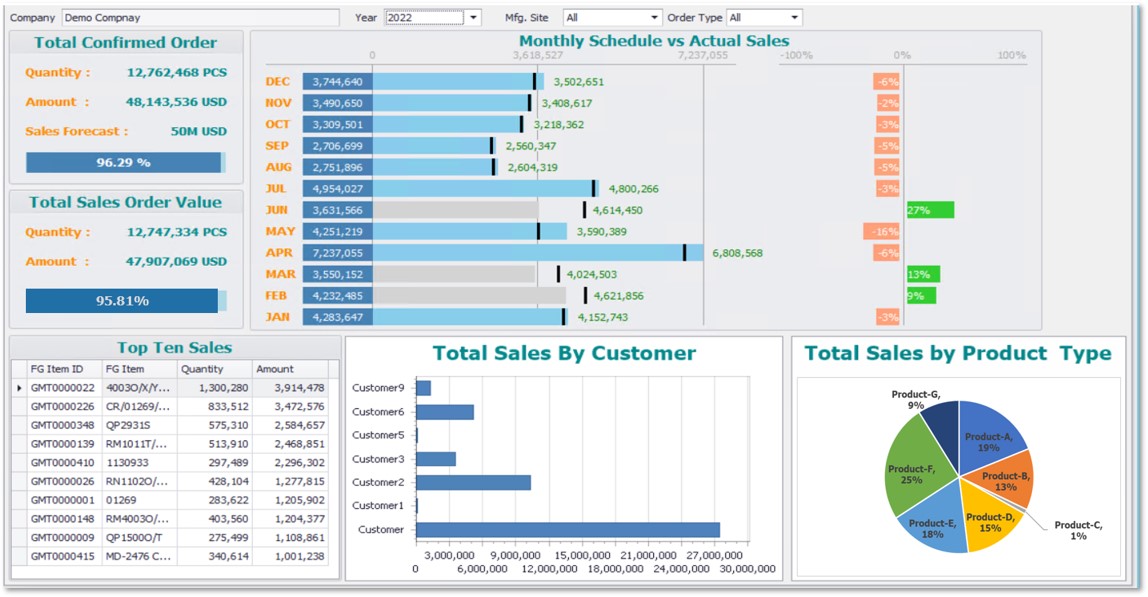Click the Customer2 bar in sales chart
1148x597 pixels.
[x=473, y=482]
